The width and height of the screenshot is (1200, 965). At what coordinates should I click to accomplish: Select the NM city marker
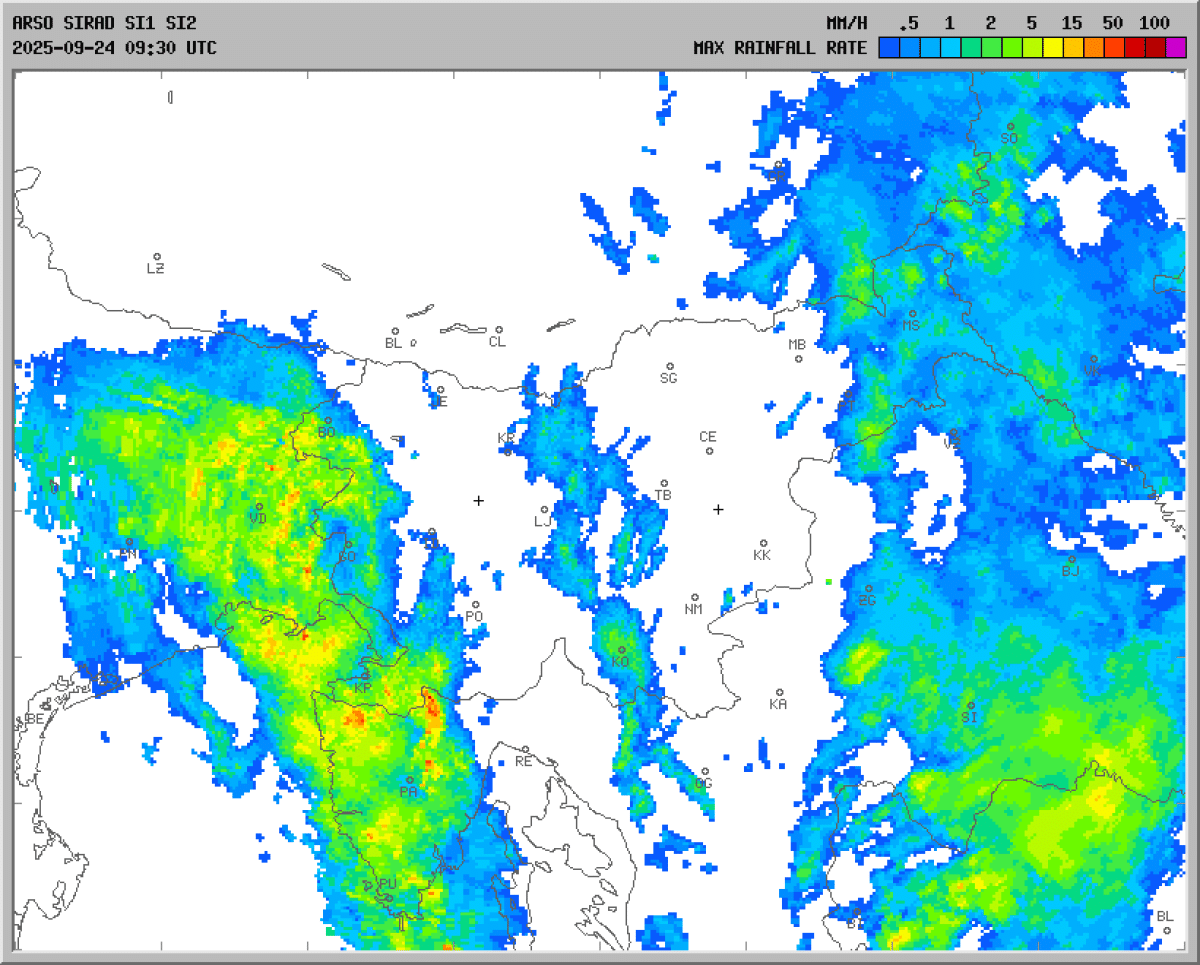click(695, 597)
